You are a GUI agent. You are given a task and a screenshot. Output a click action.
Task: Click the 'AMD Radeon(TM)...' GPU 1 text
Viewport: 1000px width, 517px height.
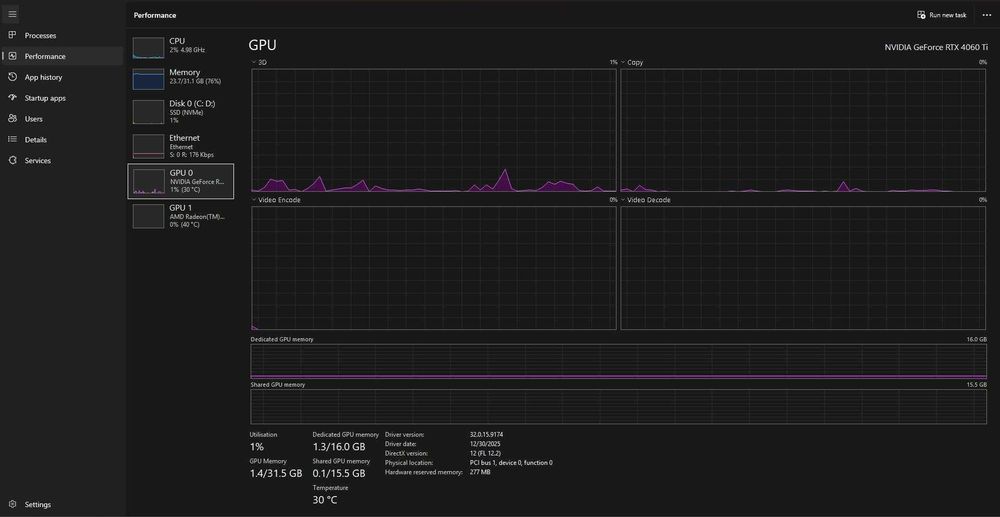coord(196,216)
